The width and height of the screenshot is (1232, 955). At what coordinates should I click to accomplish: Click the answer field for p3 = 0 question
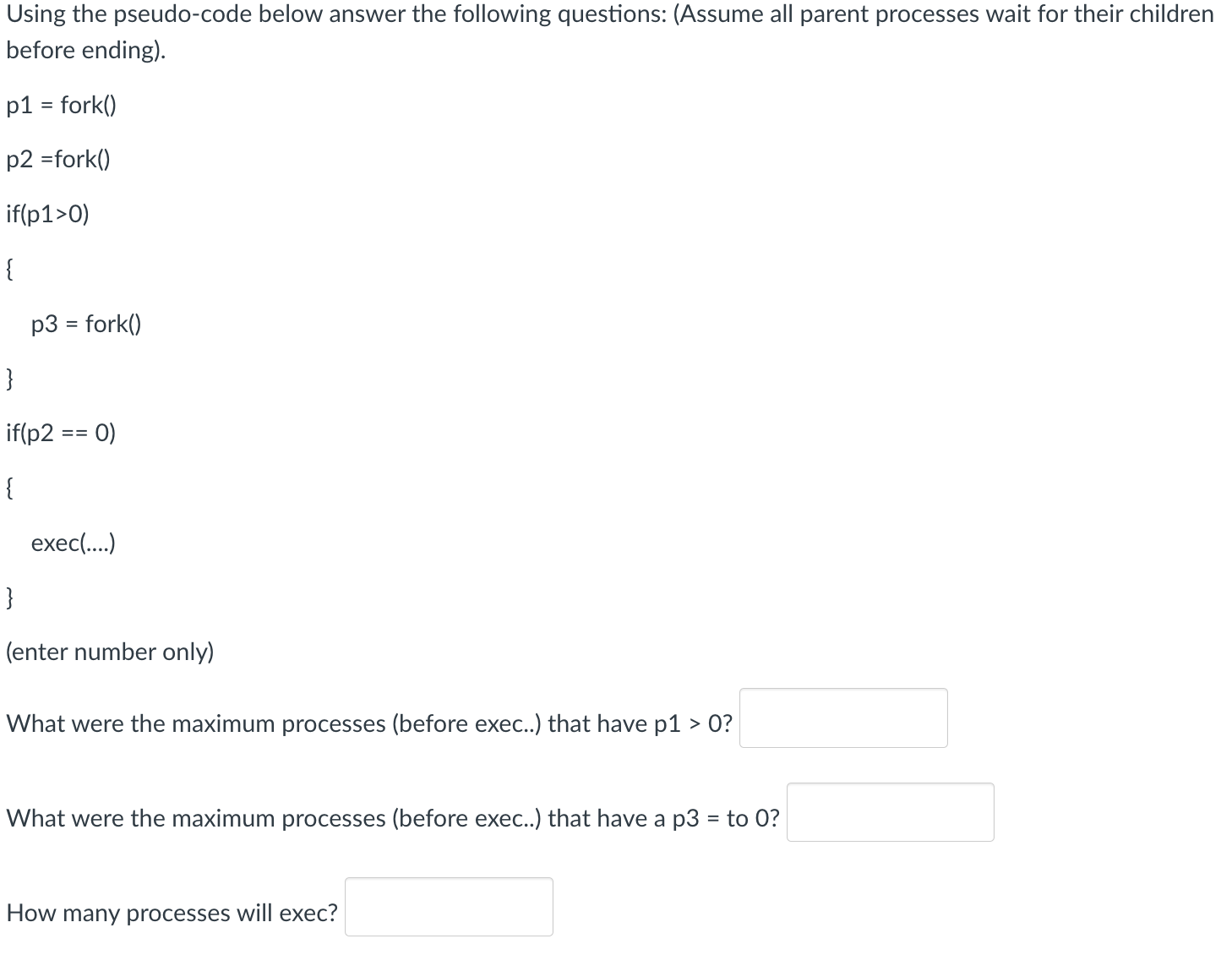pos(889,811)
